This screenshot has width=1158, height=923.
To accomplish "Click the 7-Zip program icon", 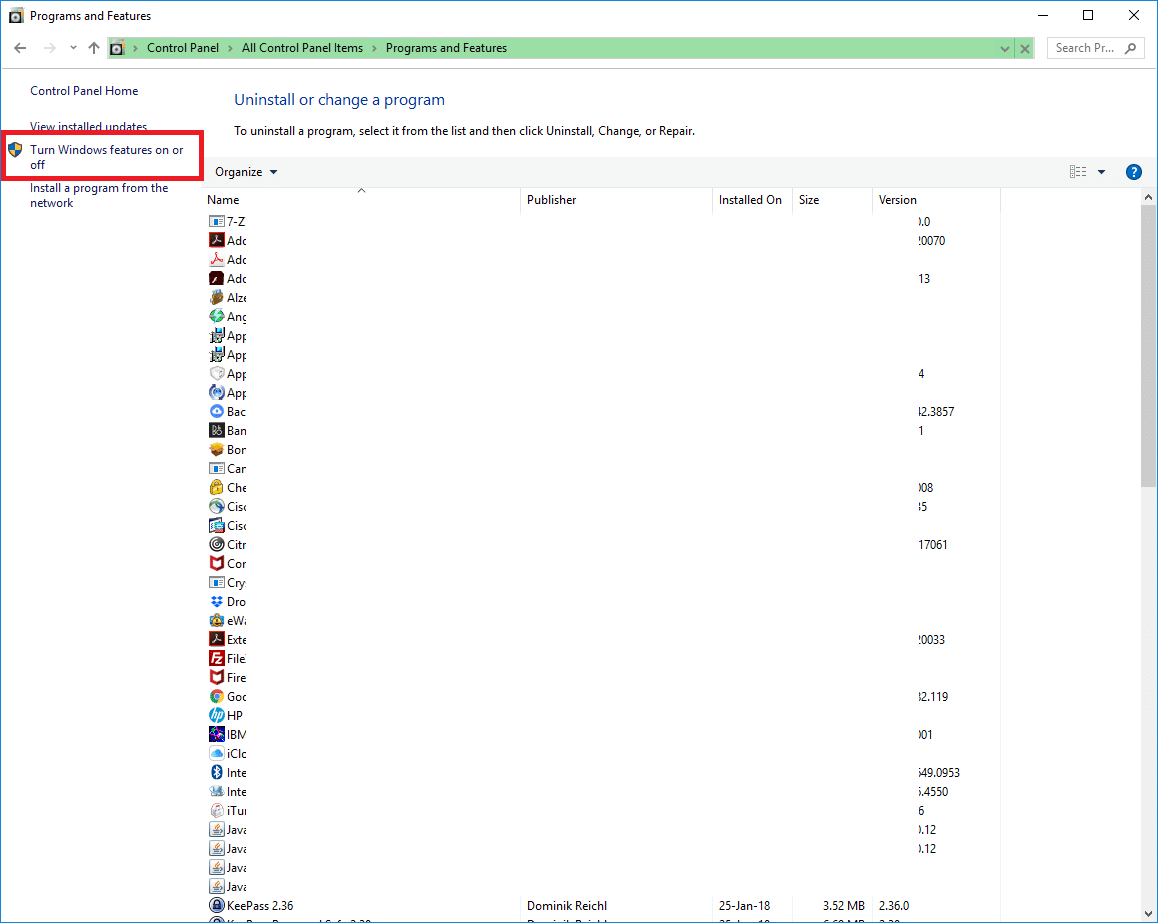I will [x=216, y=222].
